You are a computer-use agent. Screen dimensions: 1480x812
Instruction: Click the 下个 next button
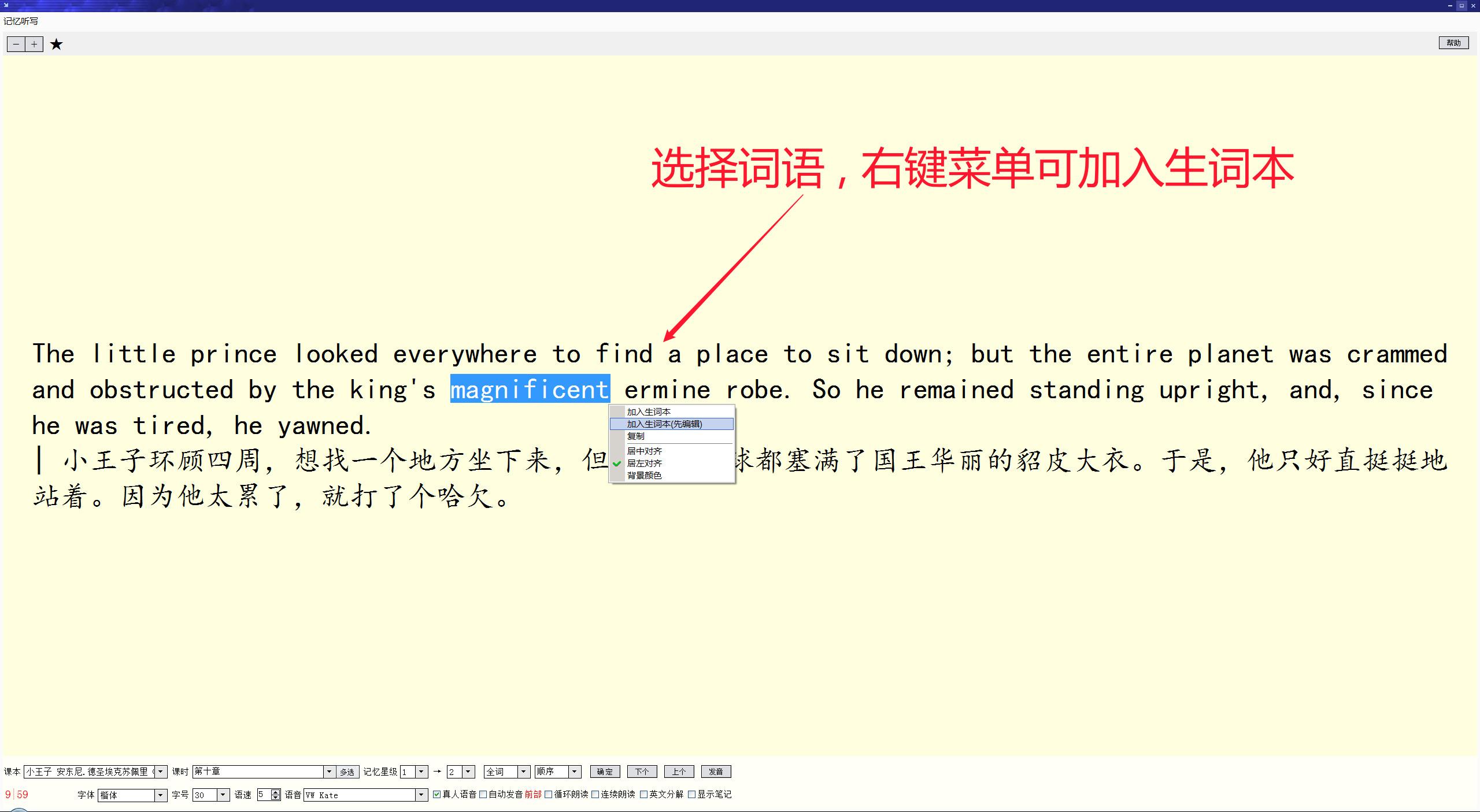(642, 772)
